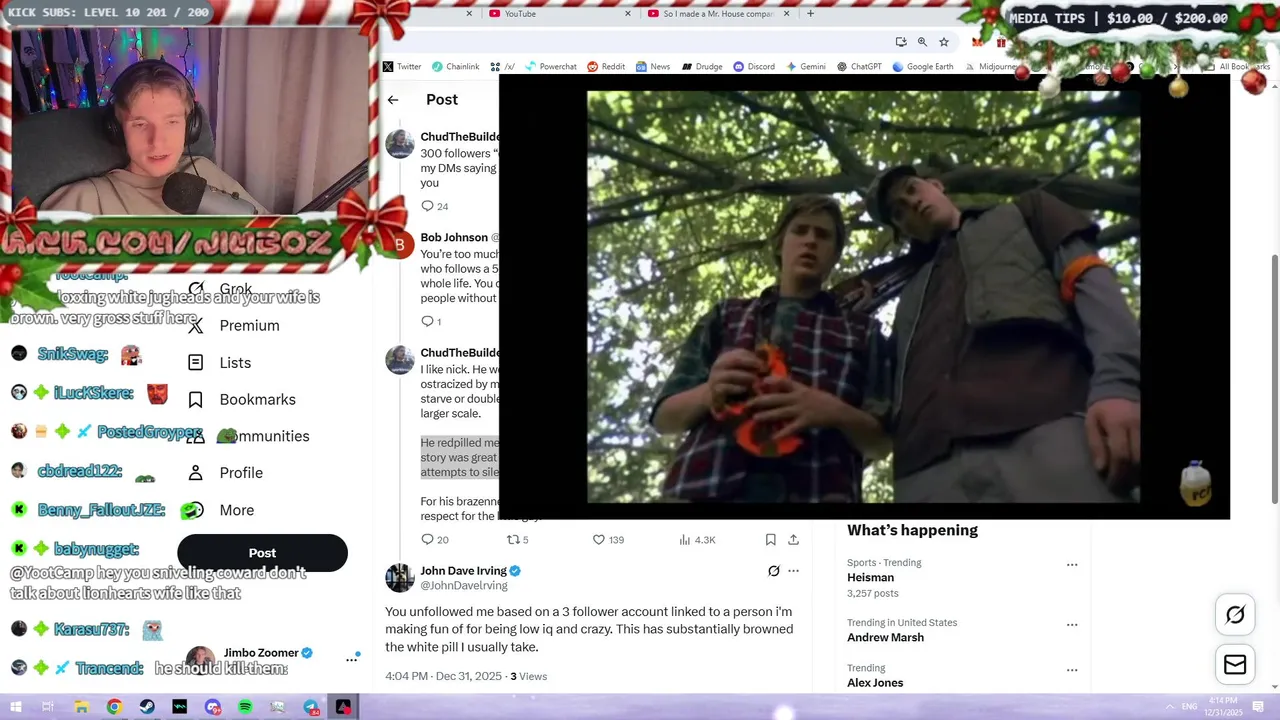Image resolution: width=1280 pixels, height=720 pixels.
Task: Click the page vertical scrollbar
Action: point(1273,380)
